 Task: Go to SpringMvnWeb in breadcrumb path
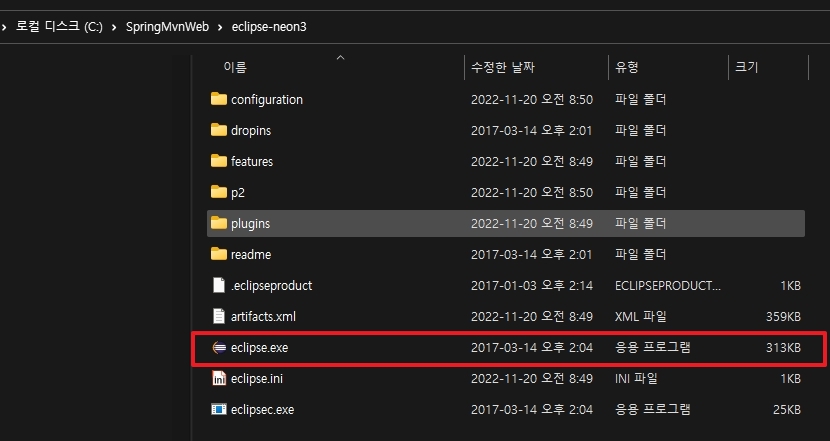(x=167, y=26)
